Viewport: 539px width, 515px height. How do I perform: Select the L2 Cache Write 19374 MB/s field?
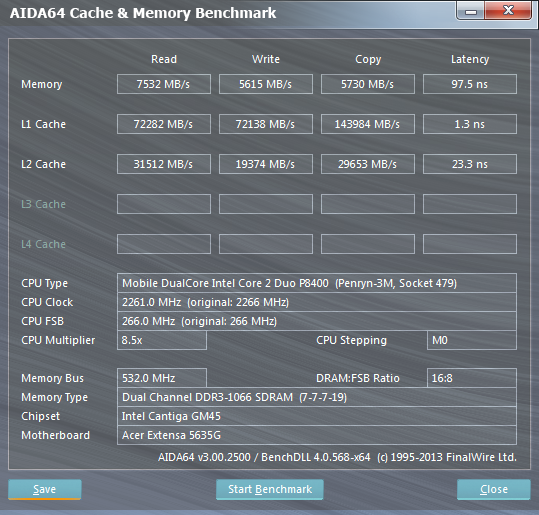point(266,164)
